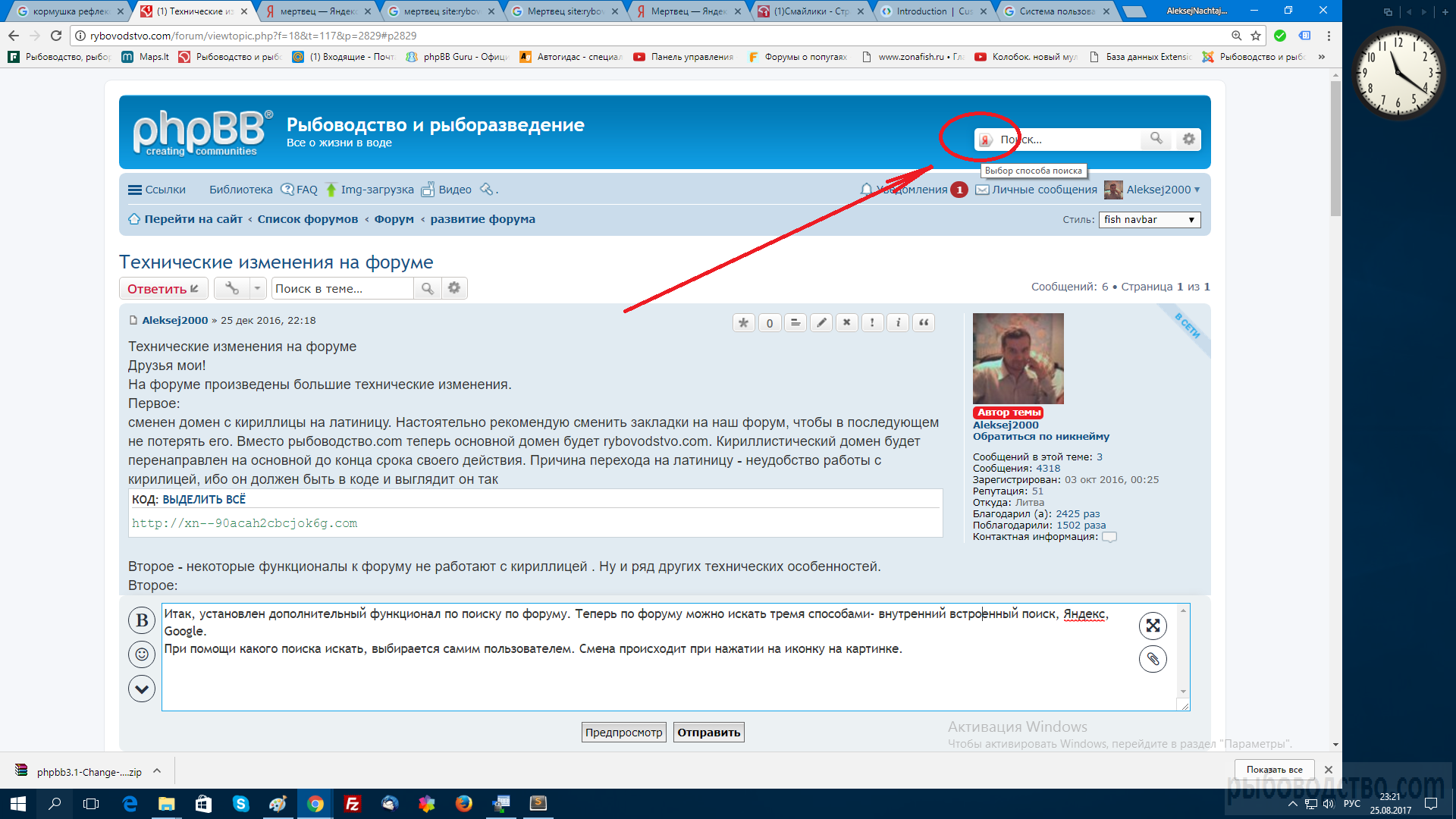
Task: Switch search method via Yandex icon
Action: pyautogui.click(x=985, y=140)
